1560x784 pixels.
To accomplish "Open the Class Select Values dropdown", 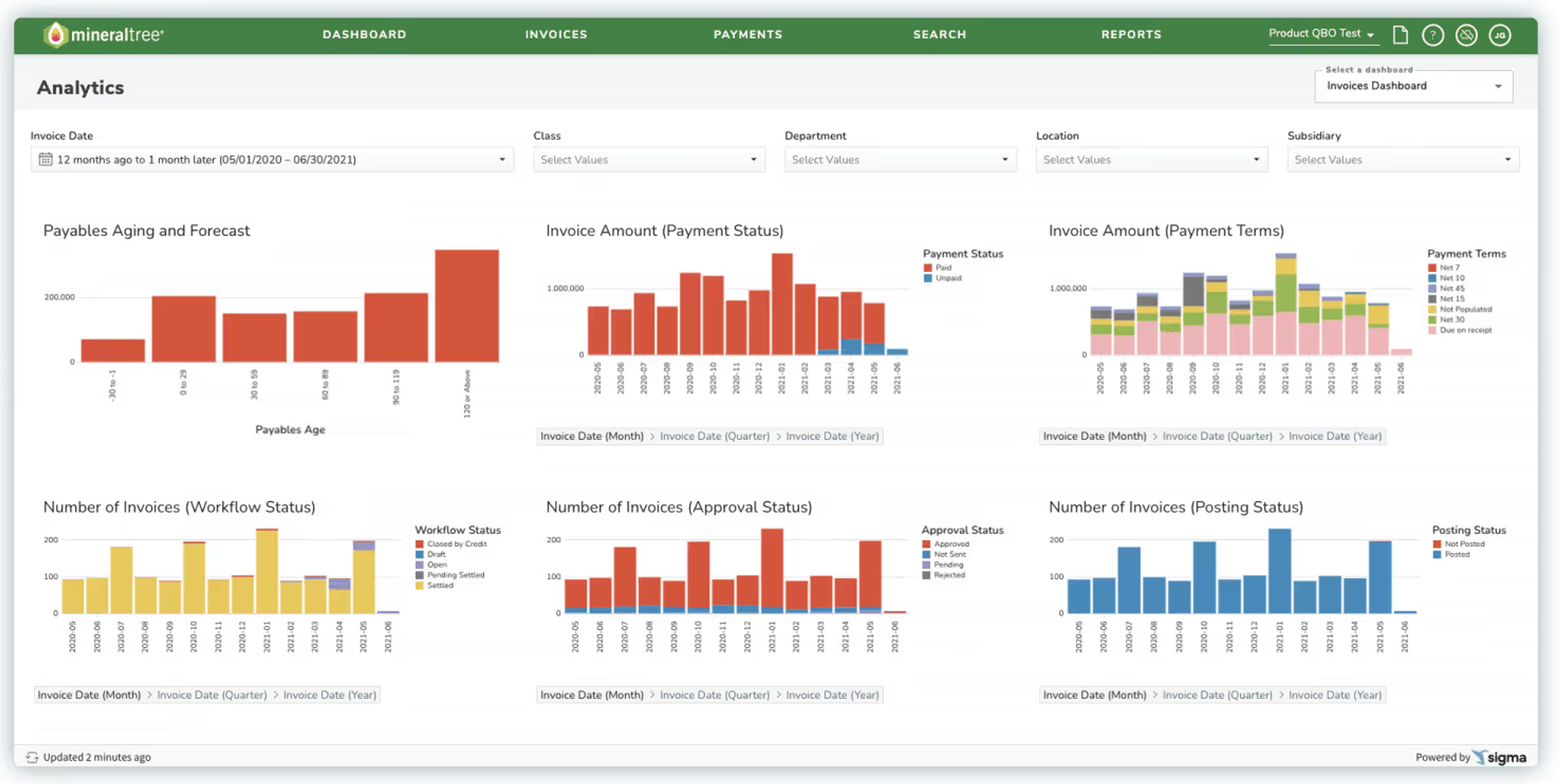I will [649, 159].
